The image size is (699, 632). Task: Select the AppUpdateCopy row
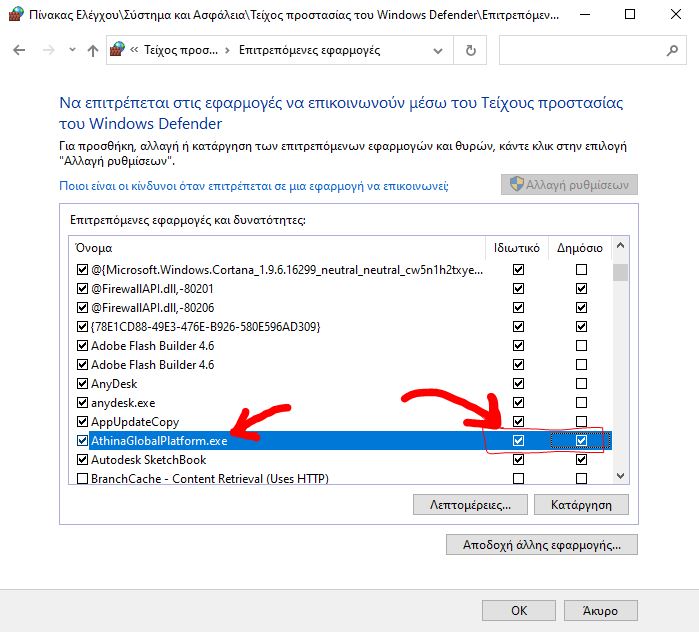(343, 422)
